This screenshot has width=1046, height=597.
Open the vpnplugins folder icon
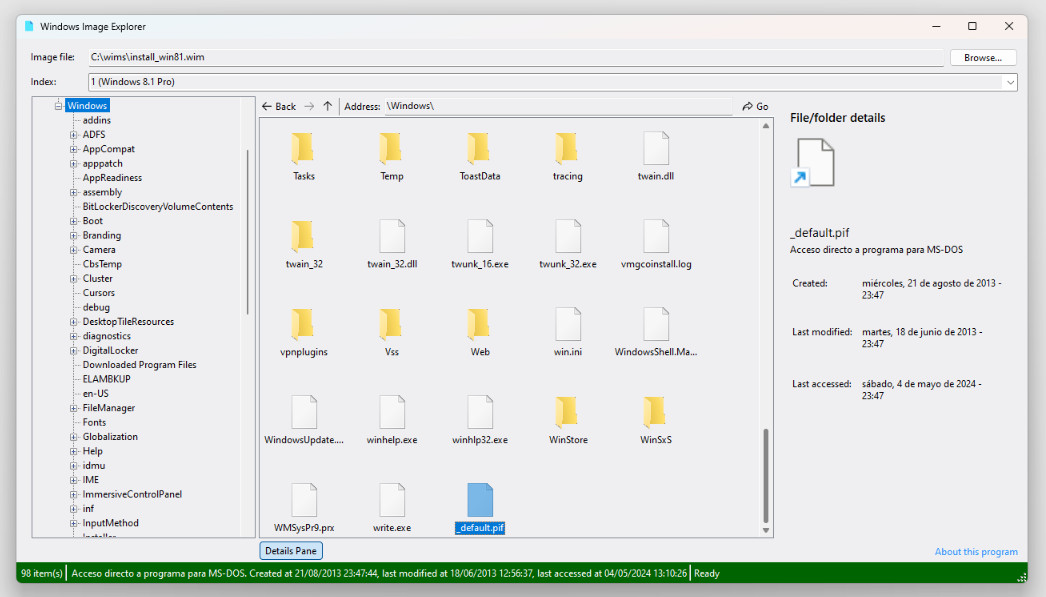pos(303,324)
